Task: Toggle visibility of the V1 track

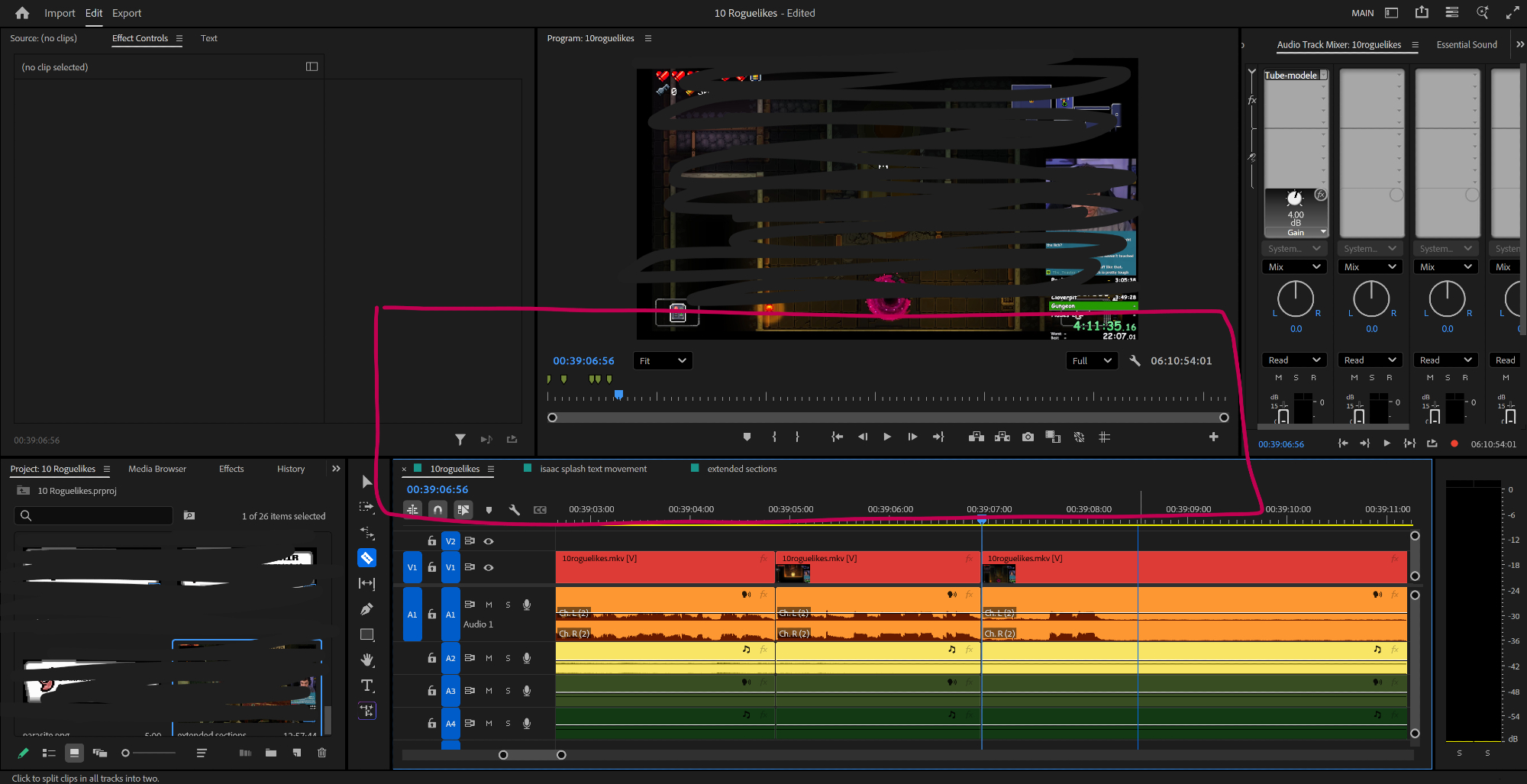Action: point(489,567)
